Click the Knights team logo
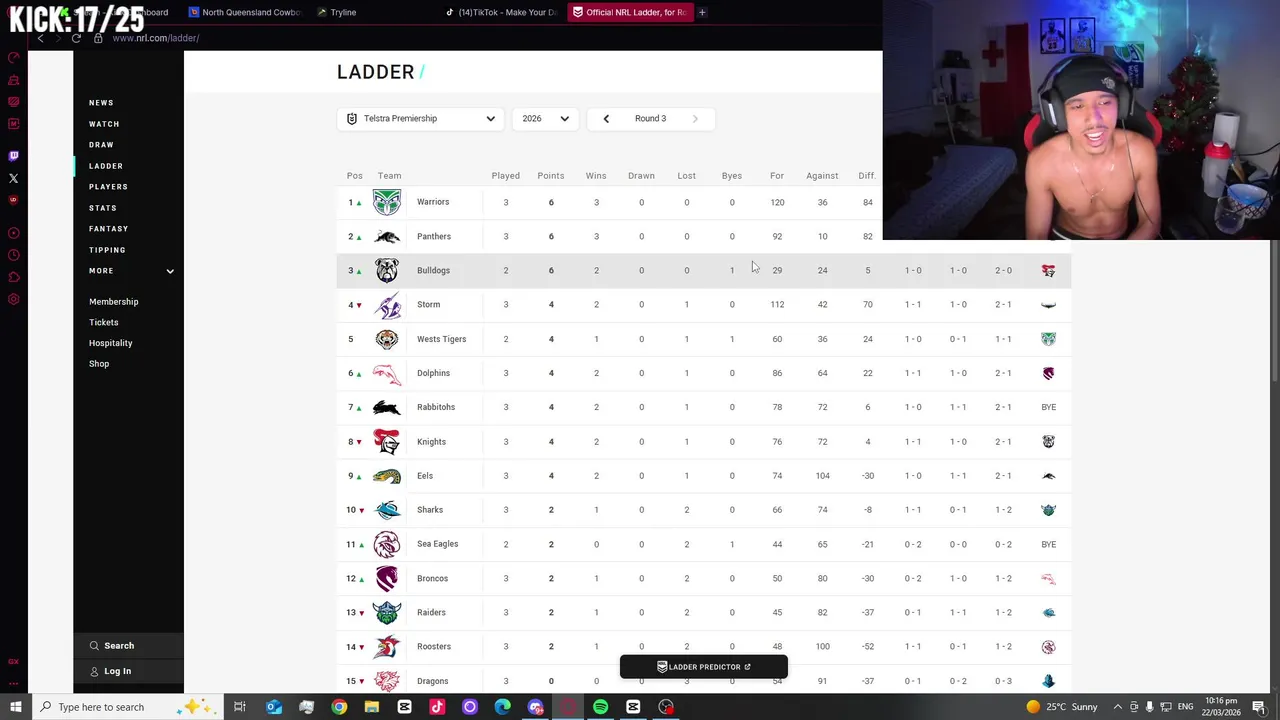 [x=387, y=441]
